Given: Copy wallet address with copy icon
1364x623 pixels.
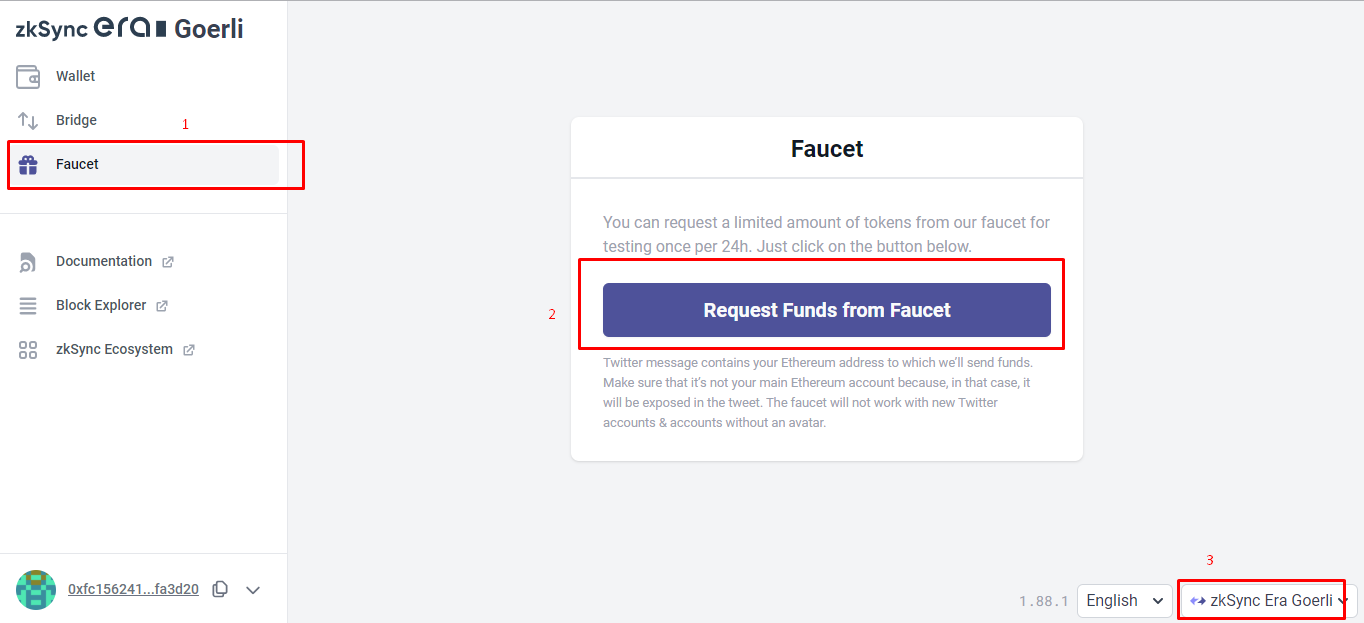Looking at the screenshot, I should pyautogui.click(x=220, y=589).
